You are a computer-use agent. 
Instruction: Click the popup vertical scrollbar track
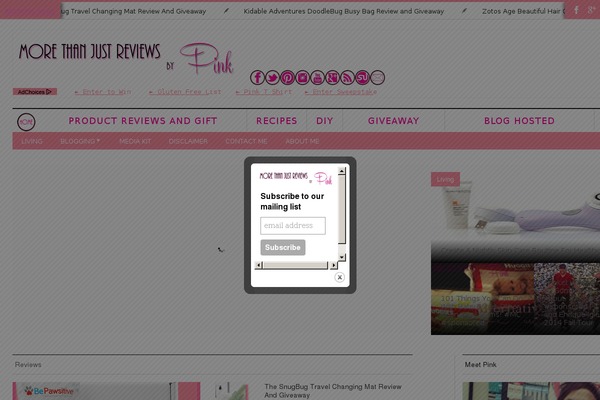[342, 214]
